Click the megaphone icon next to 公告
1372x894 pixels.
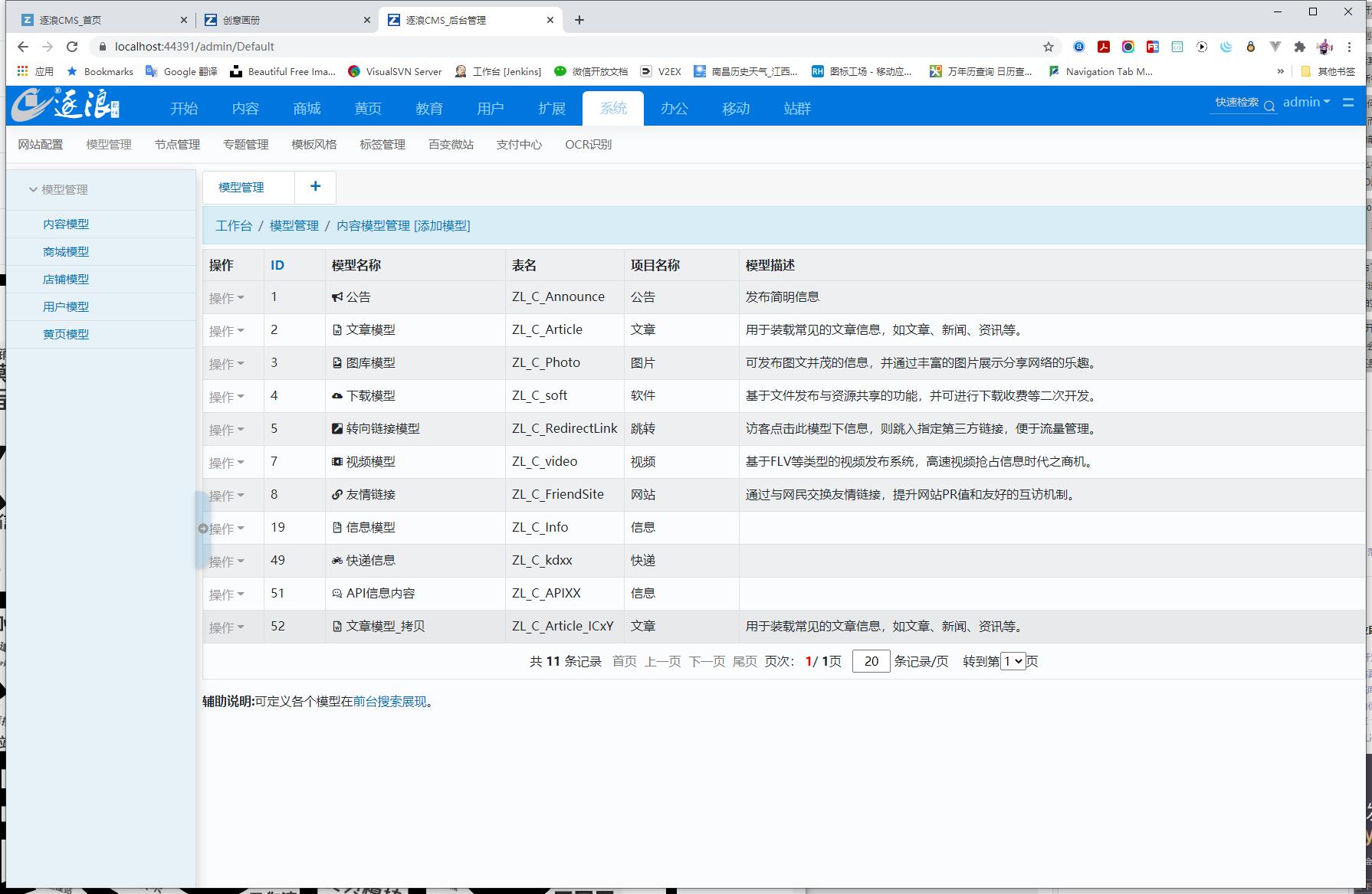(x=336, y=297)
